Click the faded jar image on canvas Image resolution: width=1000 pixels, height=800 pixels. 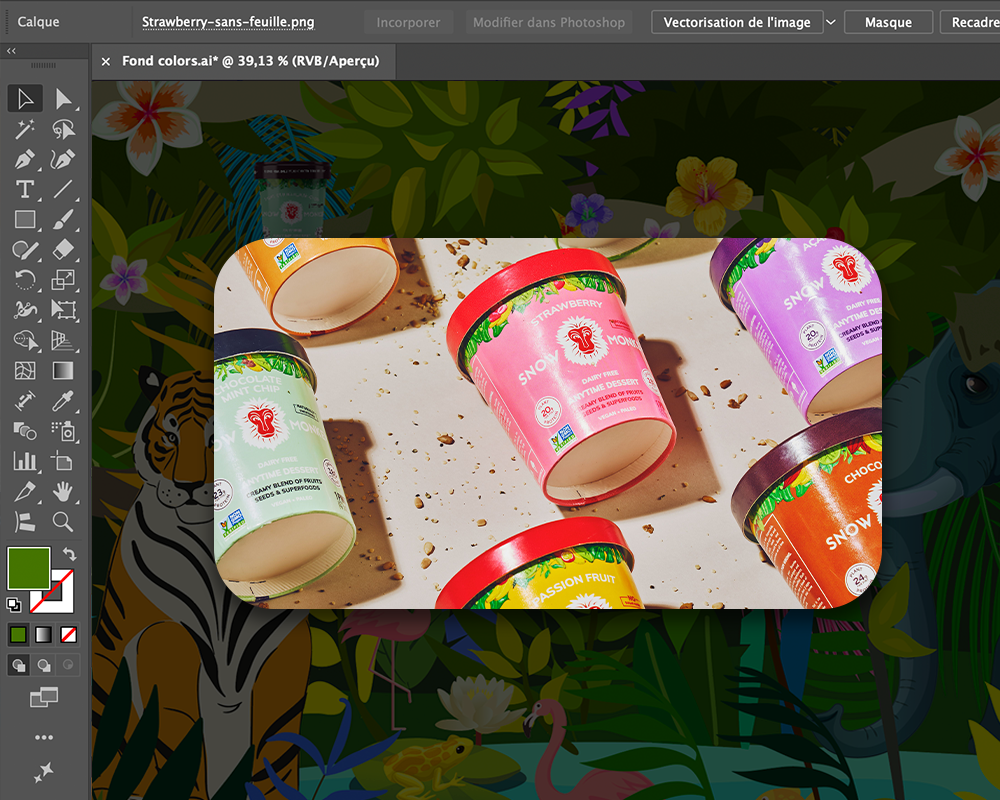(x=292, y=199)
